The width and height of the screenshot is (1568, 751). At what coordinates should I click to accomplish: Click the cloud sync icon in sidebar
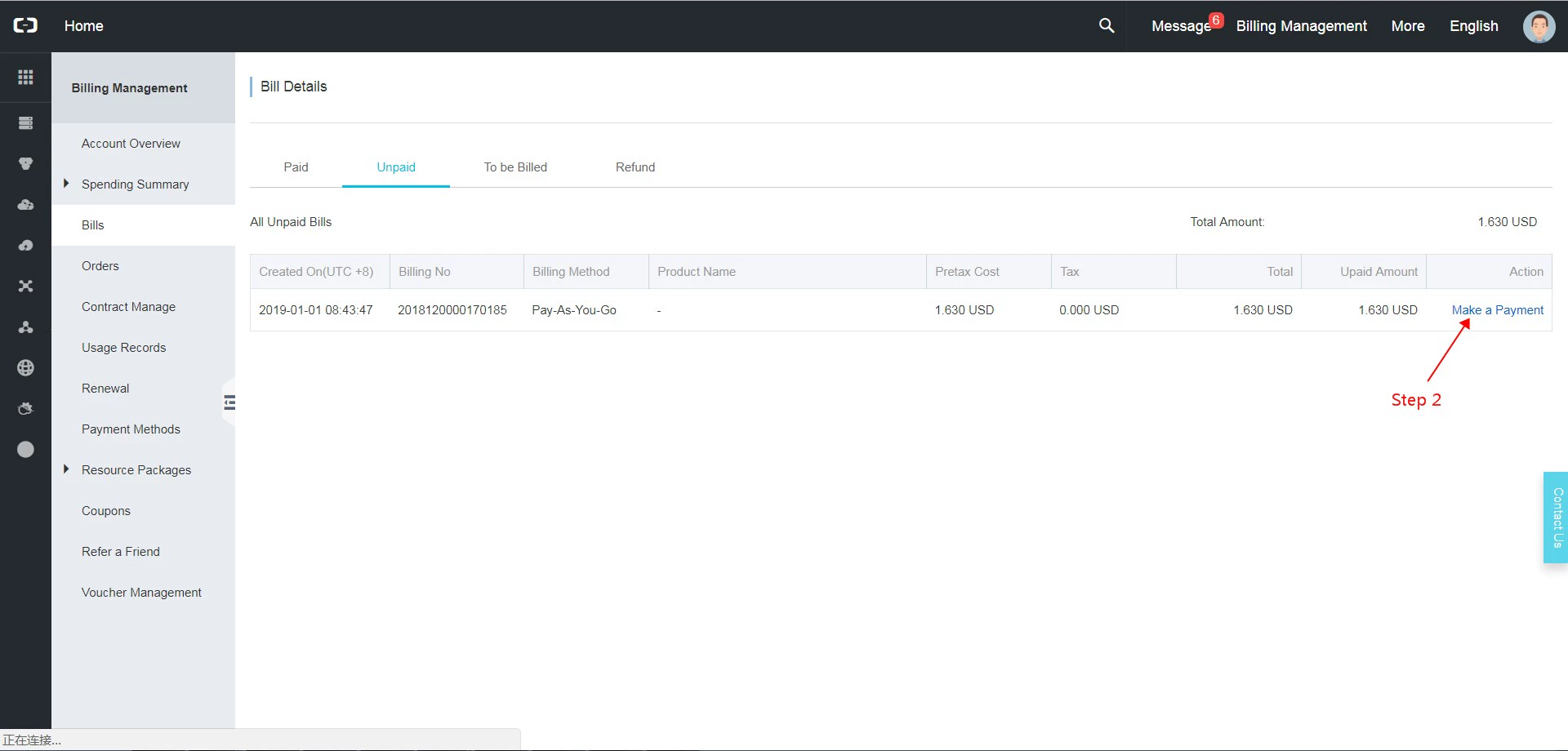coord(25,246)
